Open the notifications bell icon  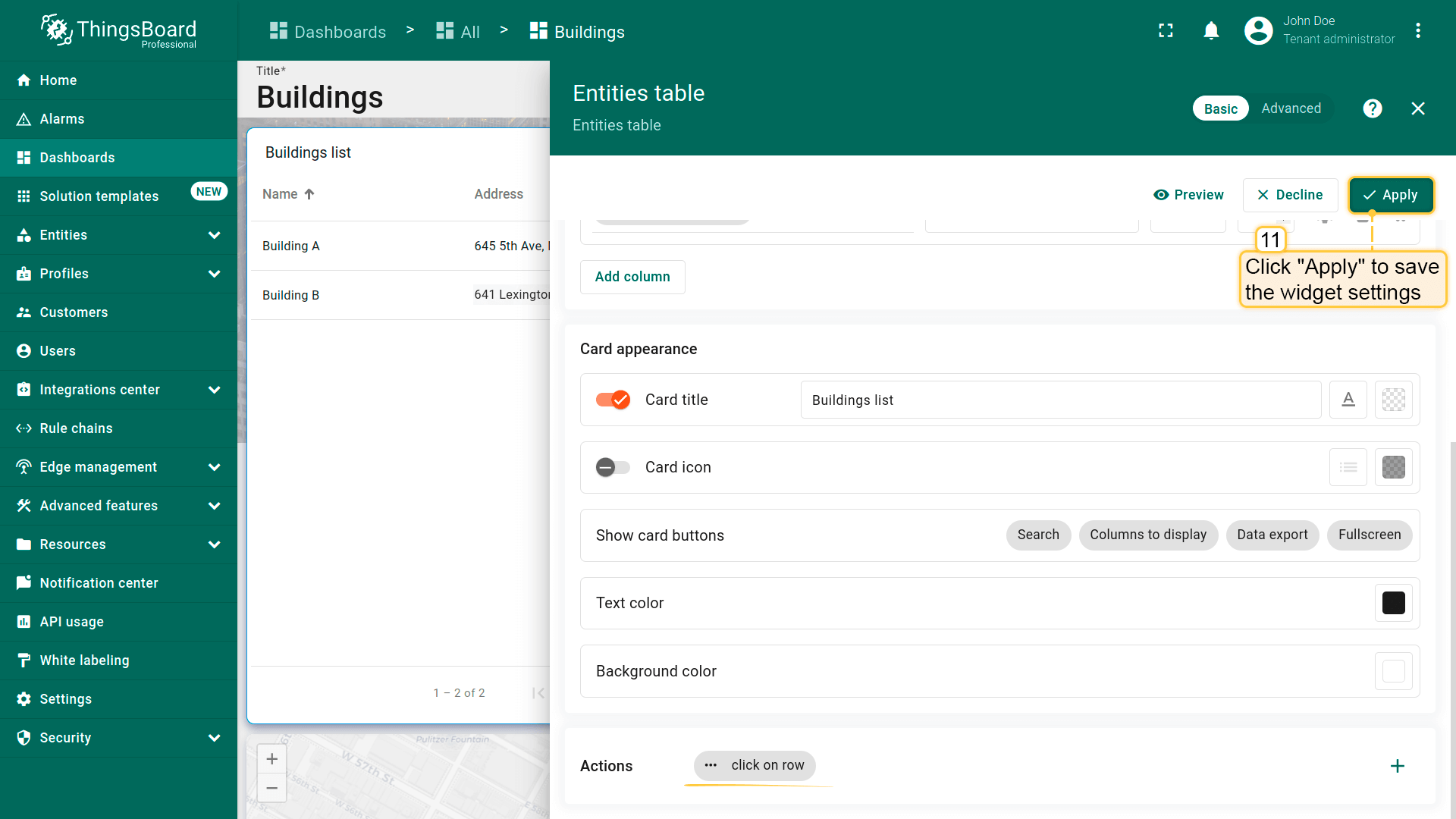click(1211, 30)
